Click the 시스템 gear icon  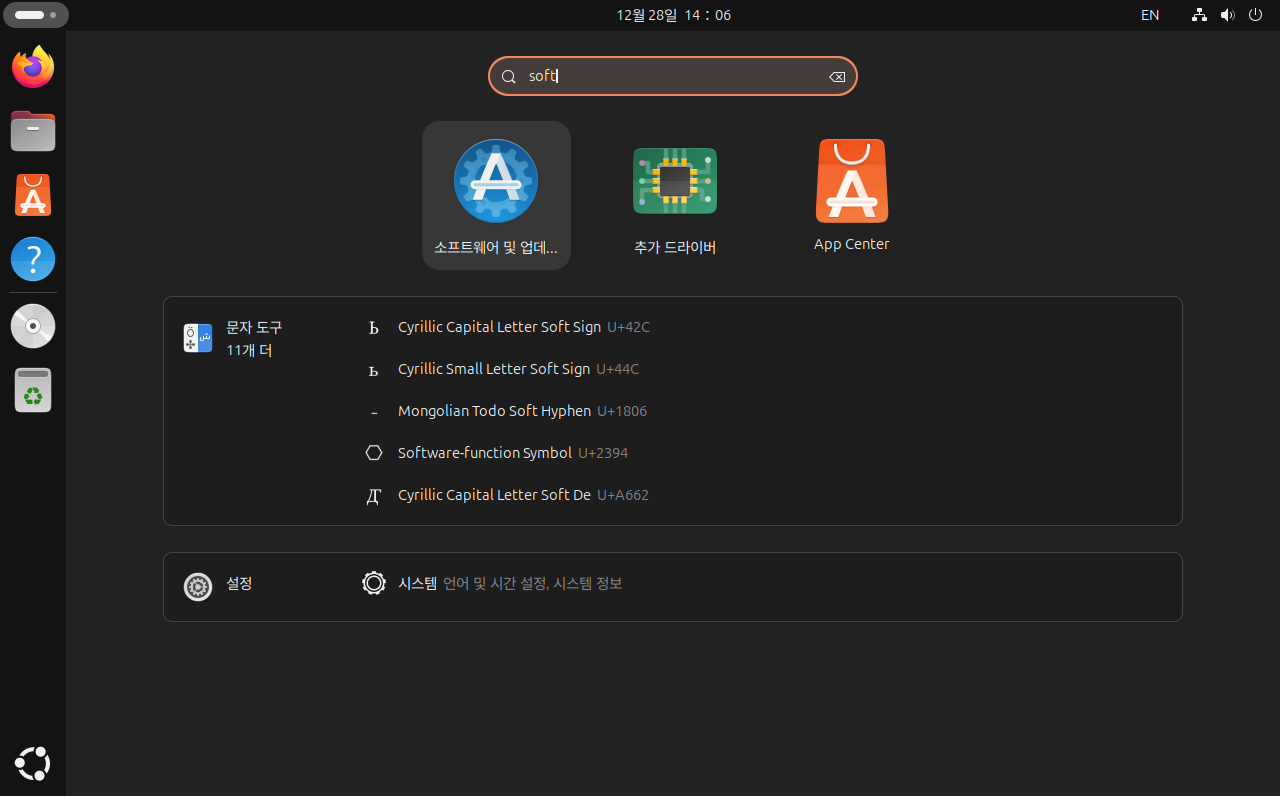374,583
